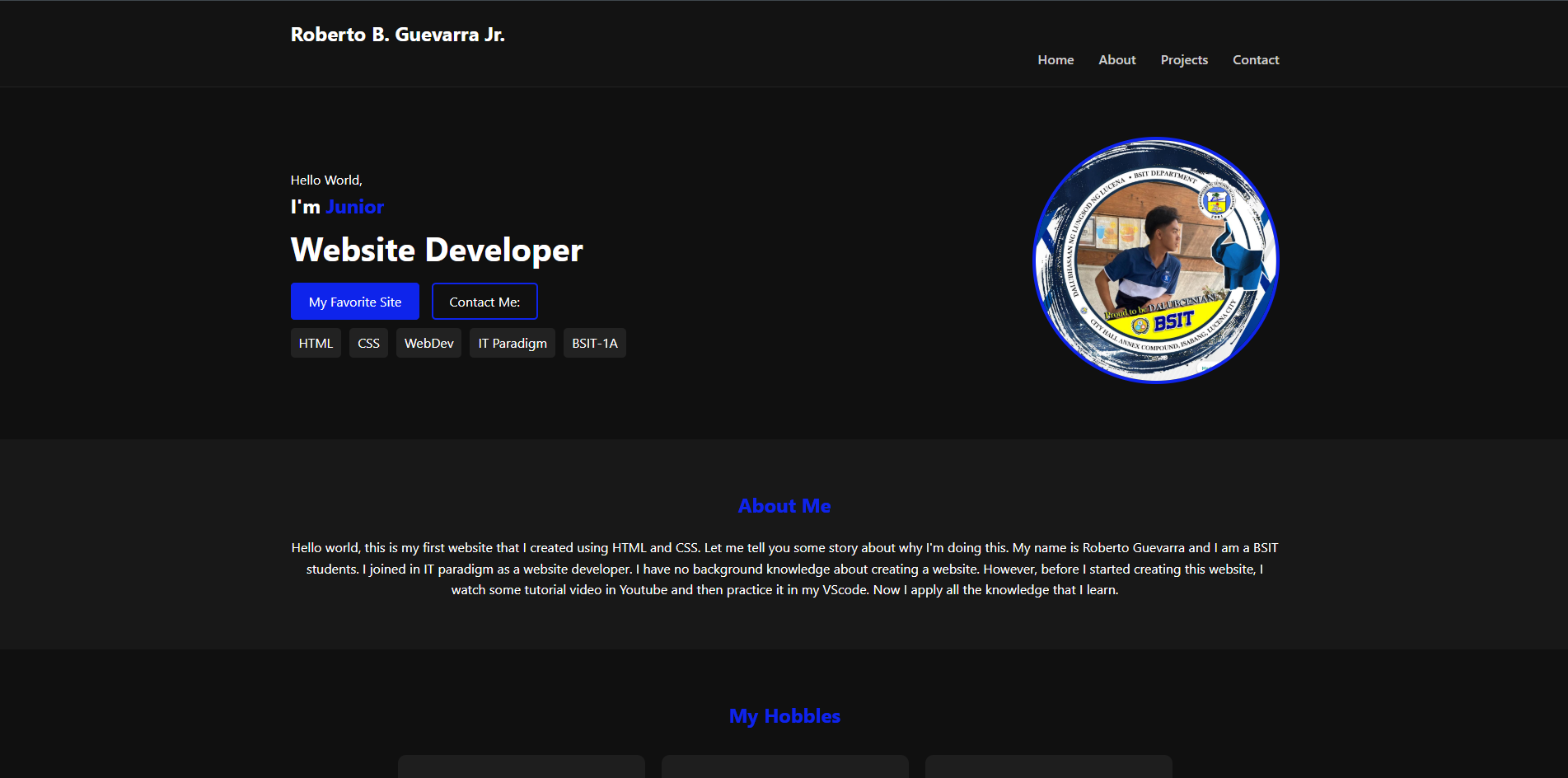Click the About Me section heading
This screenshot has height=778, width=1568.
[x=784, y=505]
